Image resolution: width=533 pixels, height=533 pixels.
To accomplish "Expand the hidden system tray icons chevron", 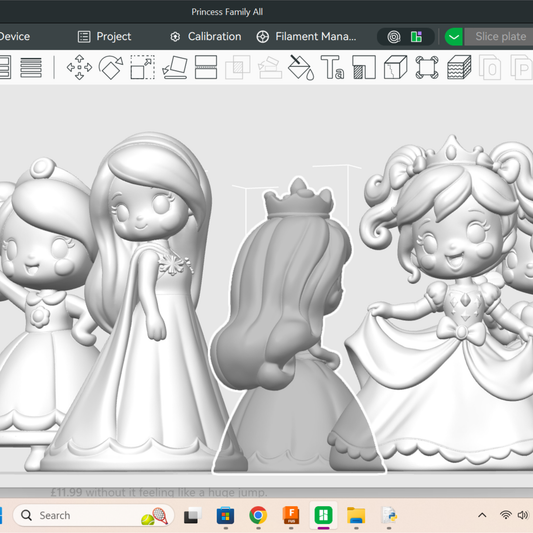I will point(482,515).
